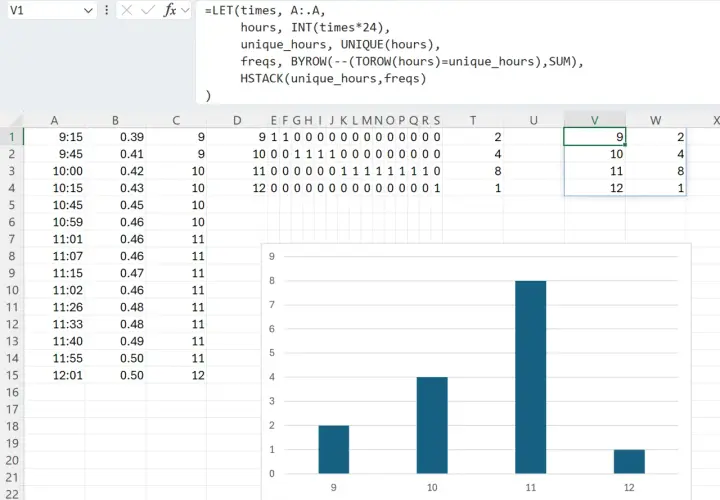Viewport: 720px width, 500px height.
Task: Click cell C3 containing 10
Action: 176,171
